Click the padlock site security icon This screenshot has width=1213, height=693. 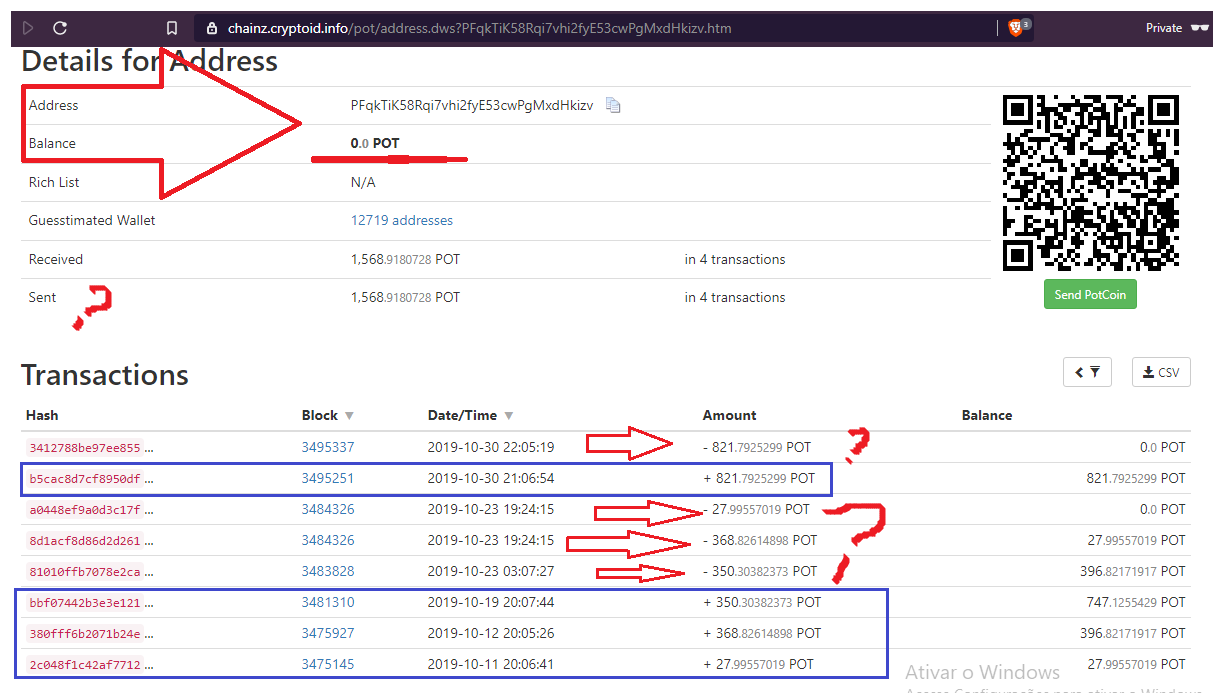pos(211,28)
